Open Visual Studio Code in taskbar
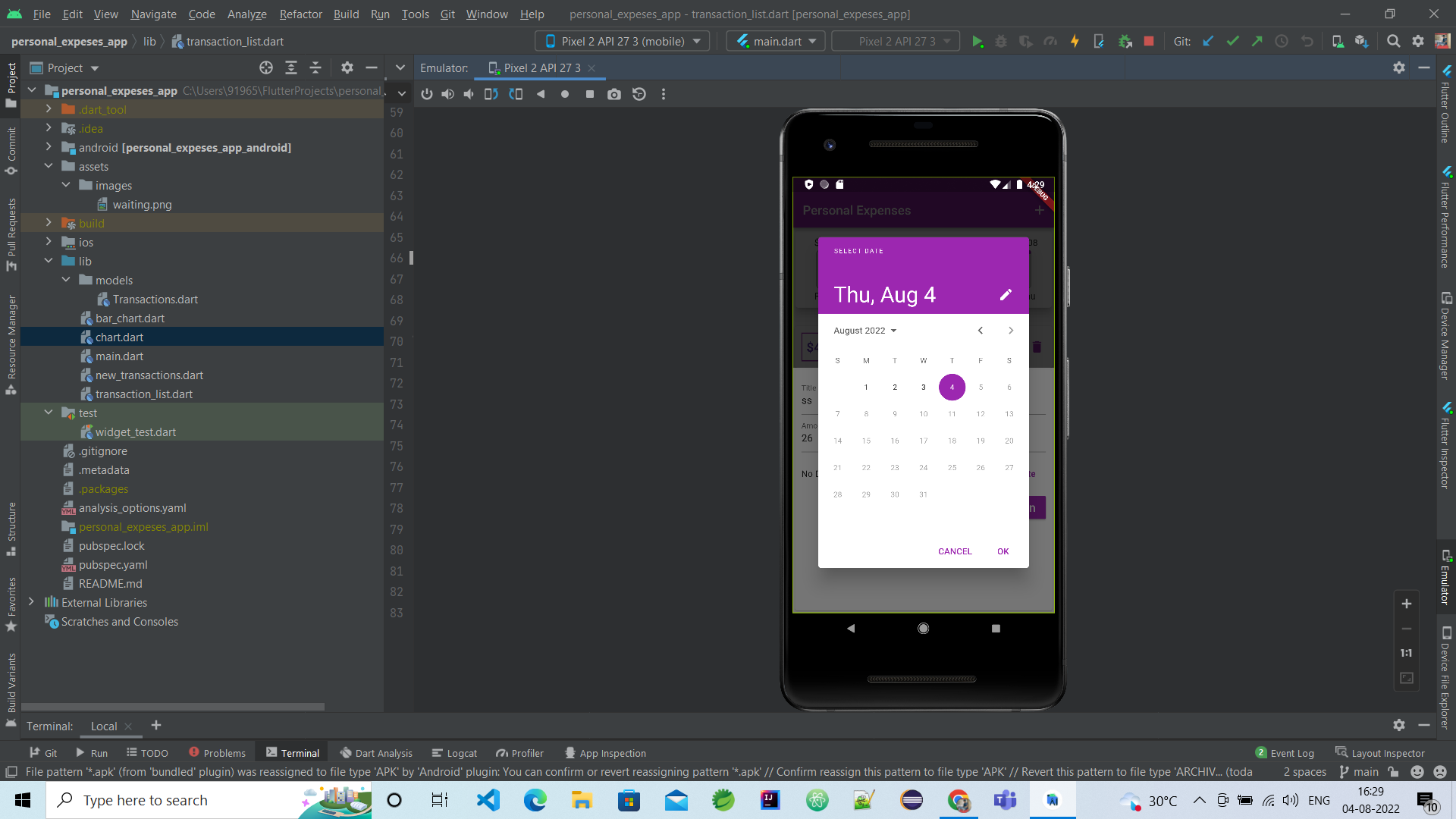This screenshot has width=1456, height=819. point(488,800)
